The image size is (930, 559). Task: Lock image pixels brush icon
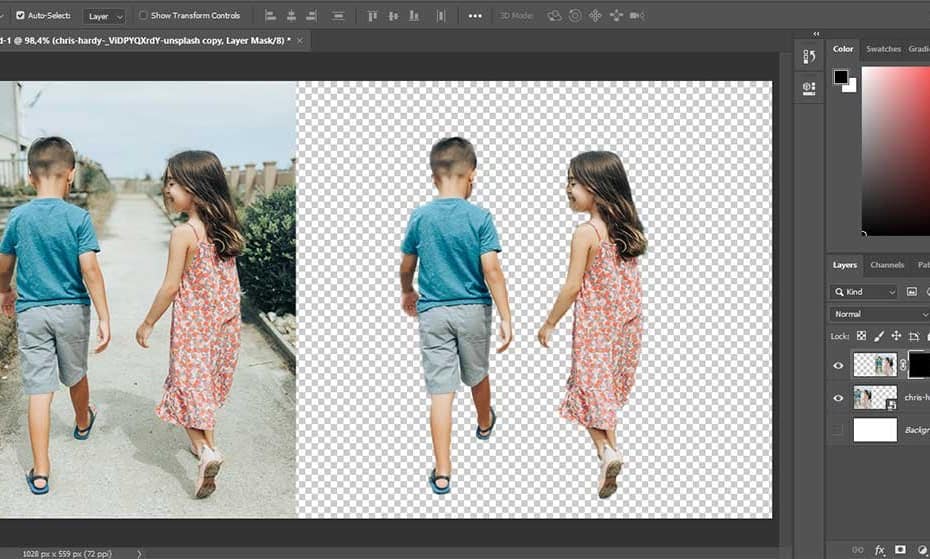pos(879,336)
